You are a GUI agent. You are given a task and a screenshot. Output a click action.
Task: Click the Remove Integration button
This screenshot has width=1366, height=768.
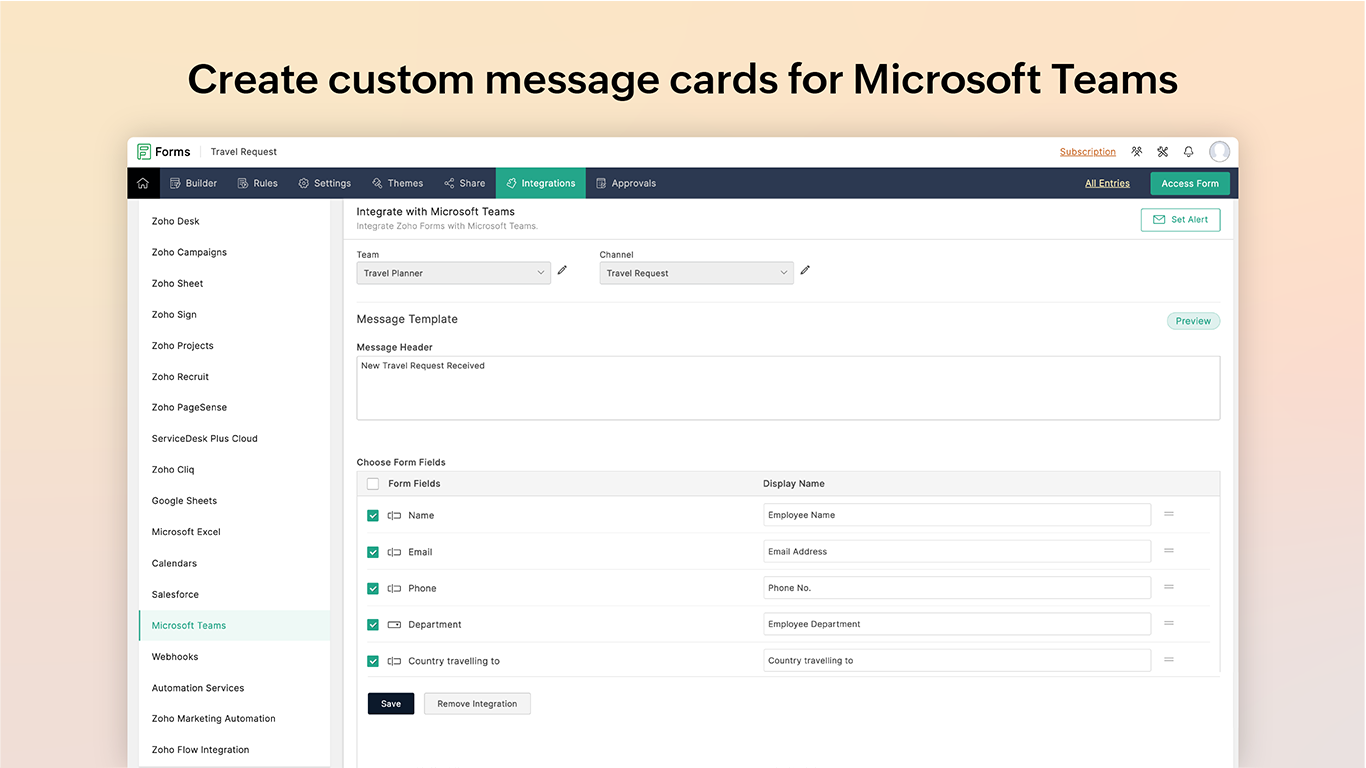pyautogui.click(x=477, y=703)
